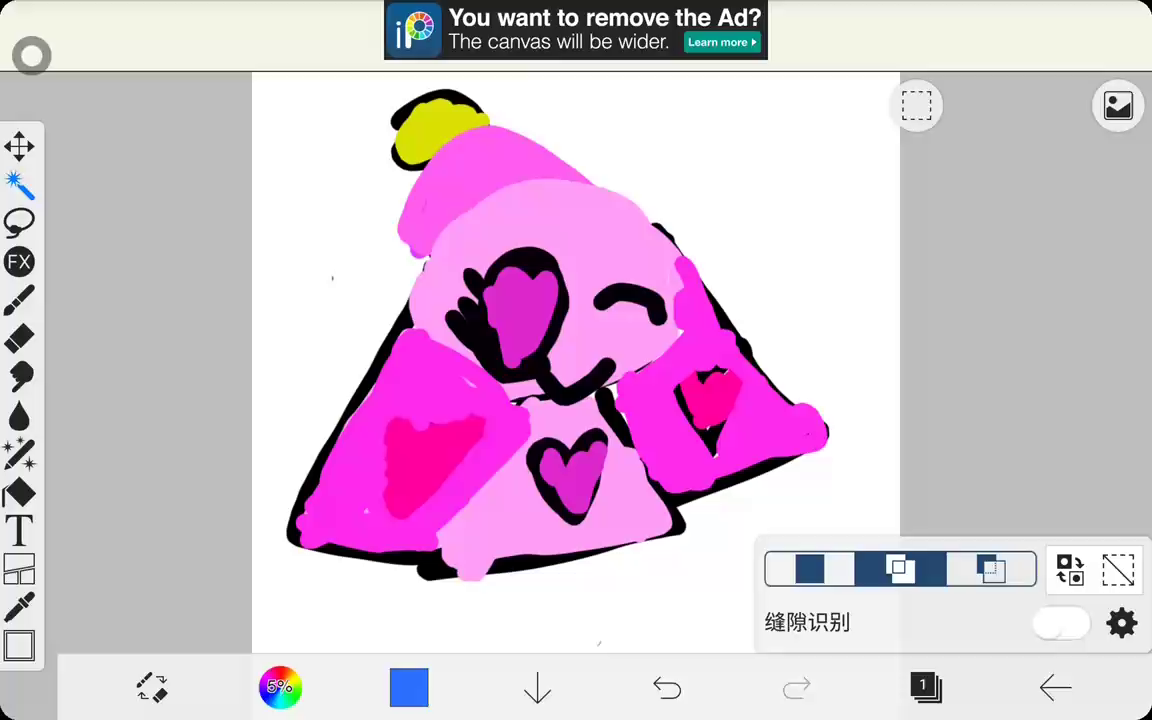Open the blue current color swatch
Viewport: 1152px width, 720px height.
click(x=409, y=687)
